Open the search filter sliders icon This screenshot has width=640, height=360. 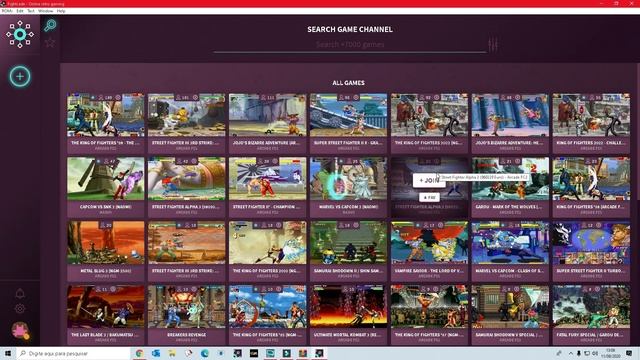pos(493,44)
